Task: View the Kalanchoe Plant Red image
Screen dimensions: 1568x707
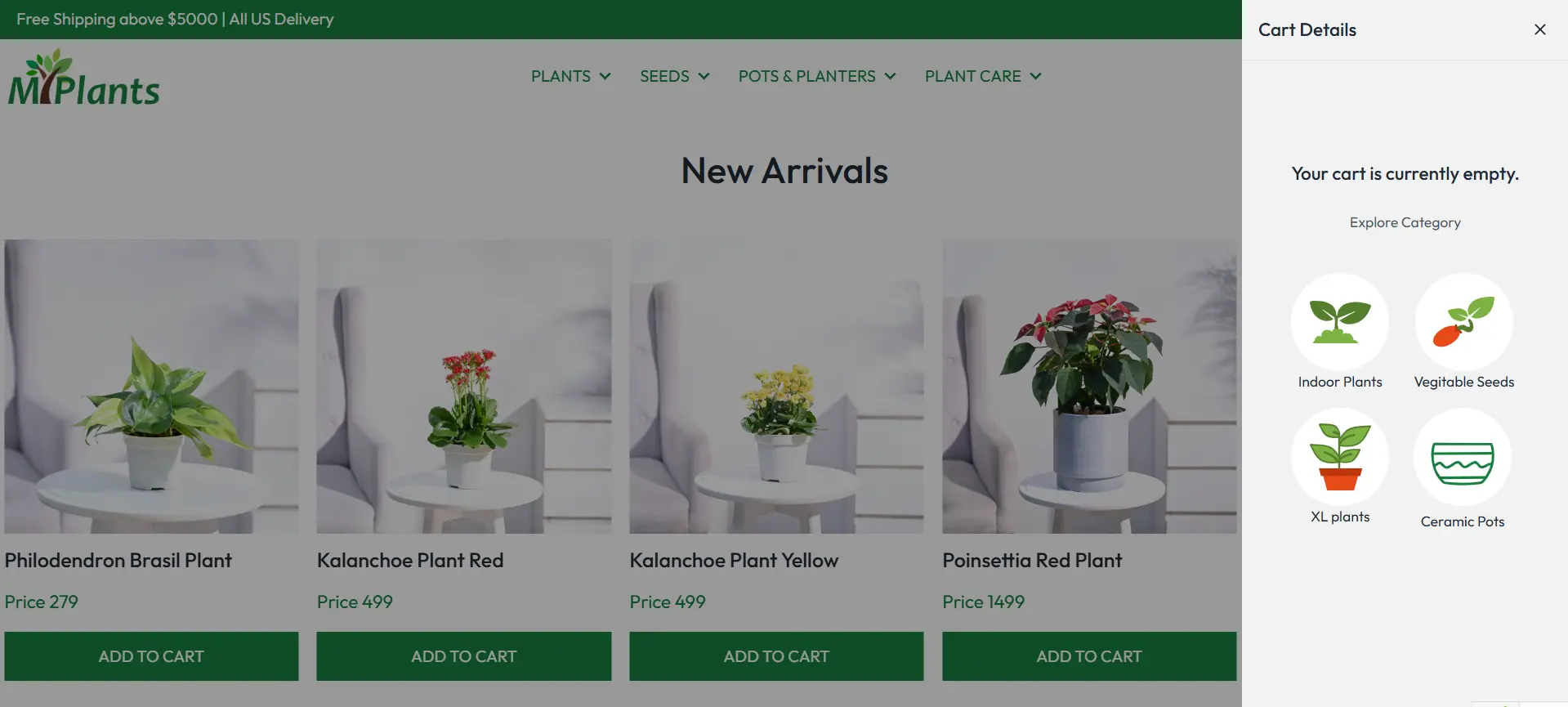Action: click(464, 387)
